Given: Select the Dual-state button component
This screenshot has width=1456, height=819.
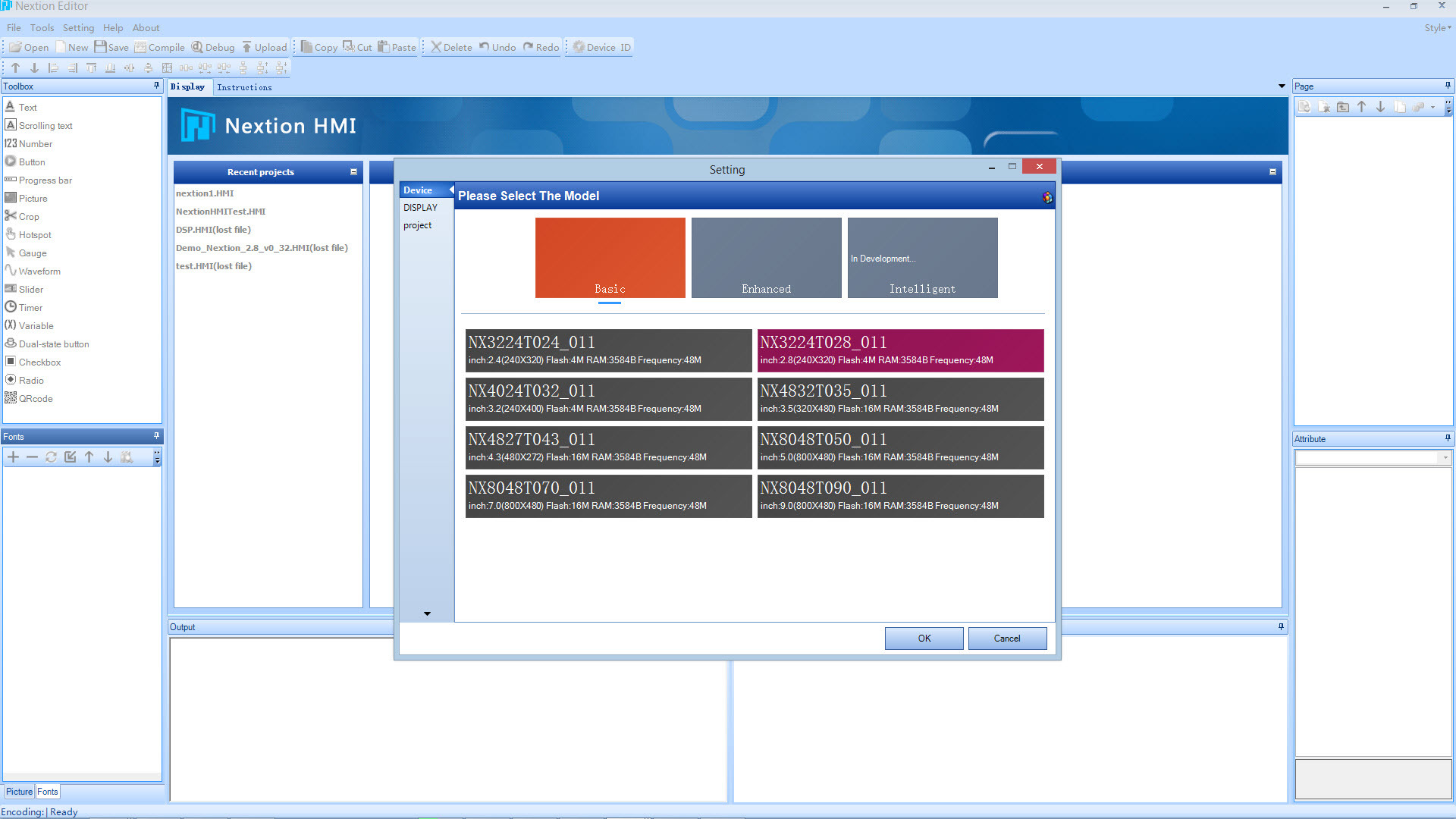Looking at the screenshot, I should [53, 344].
